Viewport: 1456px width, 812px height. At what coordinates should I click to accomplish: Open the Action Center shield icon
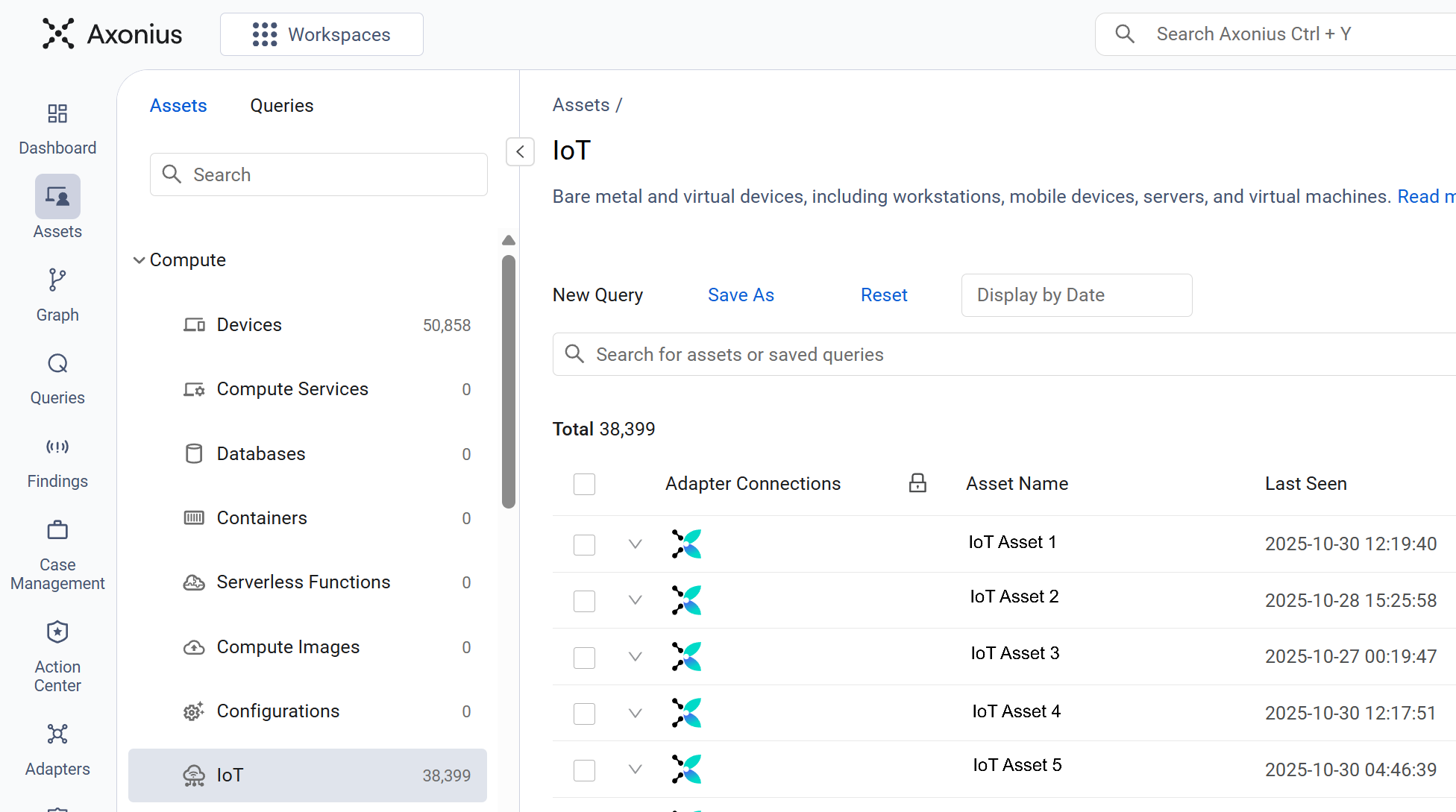pyautogui.click(x=57, y=632)
